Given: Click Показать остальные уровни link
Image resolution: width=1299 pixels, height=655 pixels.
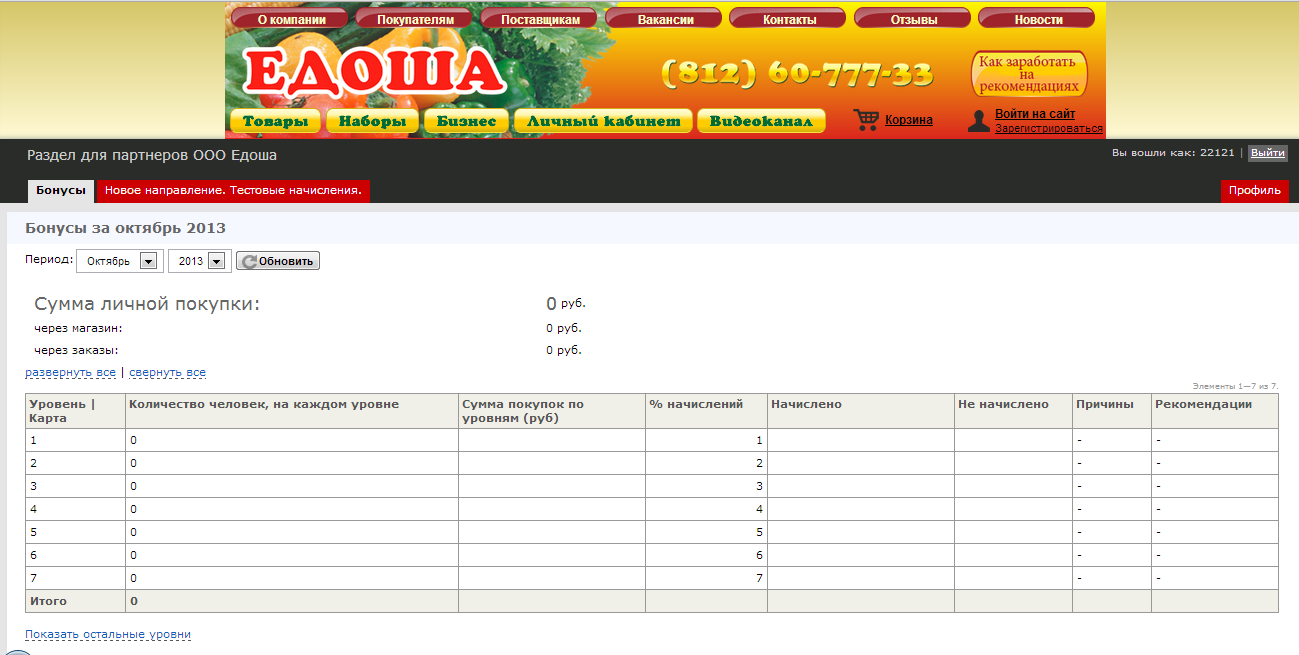Looking at the screenshot, I should [108, 634].
